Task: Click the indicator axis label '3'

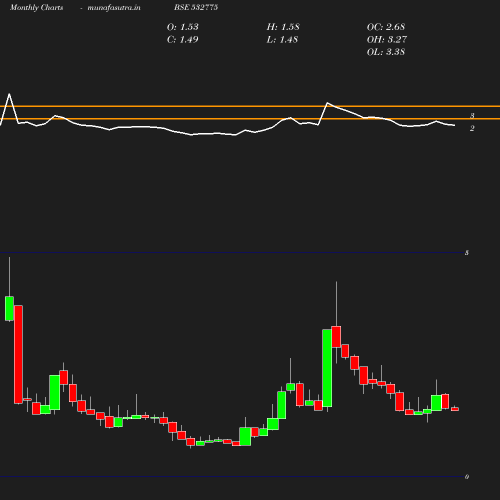Action: 472,116
